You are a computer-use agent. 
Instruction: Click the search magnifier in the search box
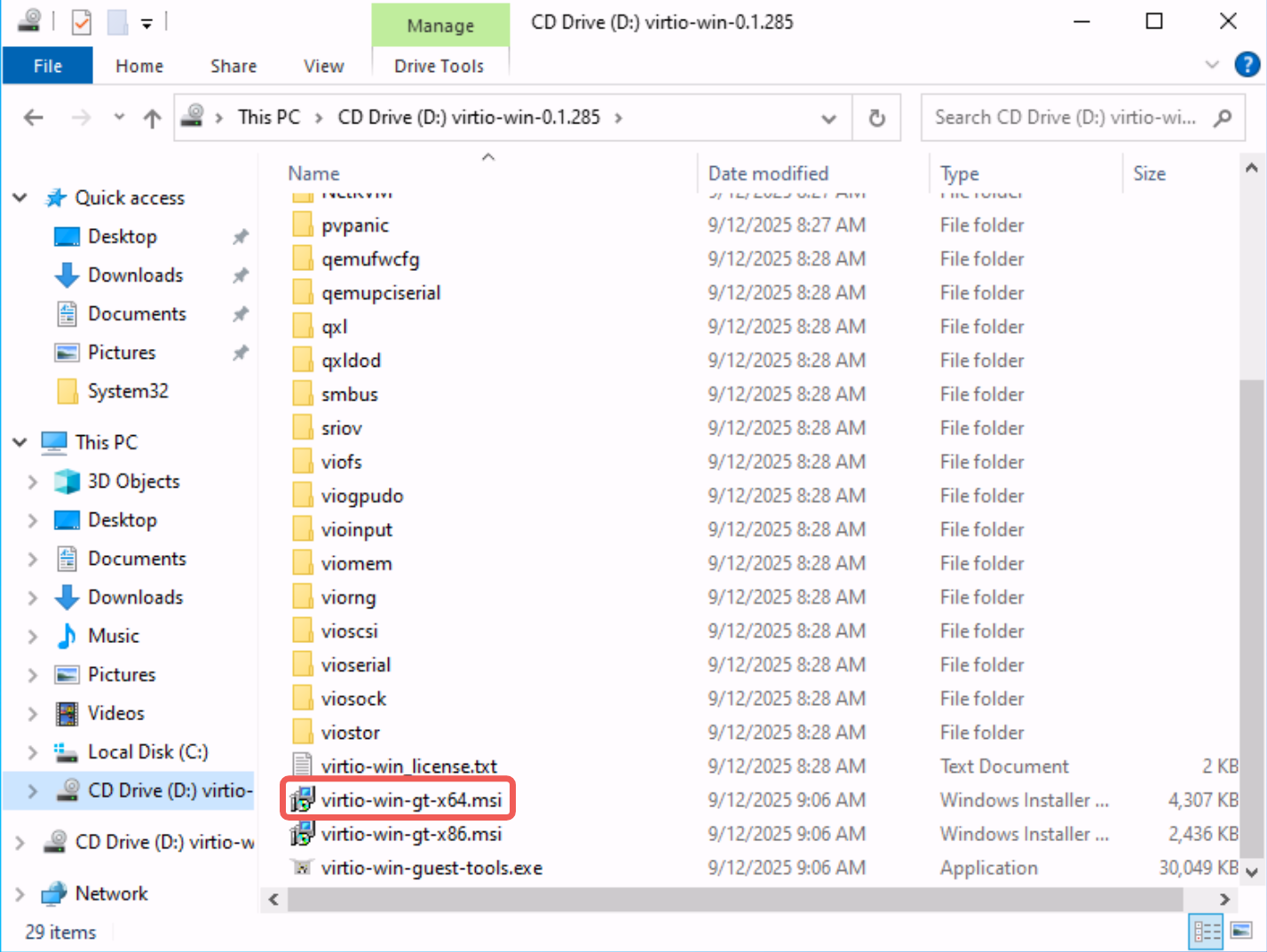tap(1224, 116)
